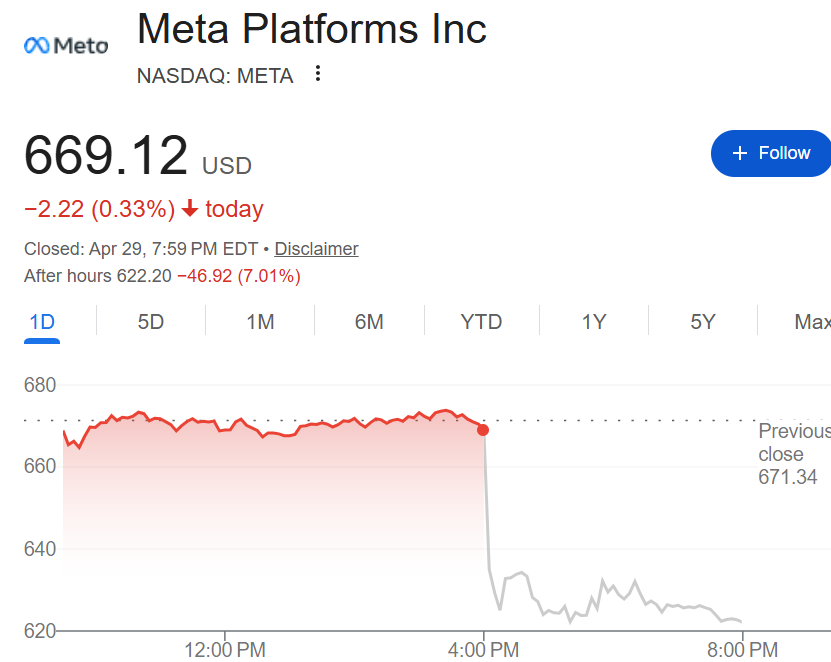Click the red down arrow beside today

click(x=190, y=210)
